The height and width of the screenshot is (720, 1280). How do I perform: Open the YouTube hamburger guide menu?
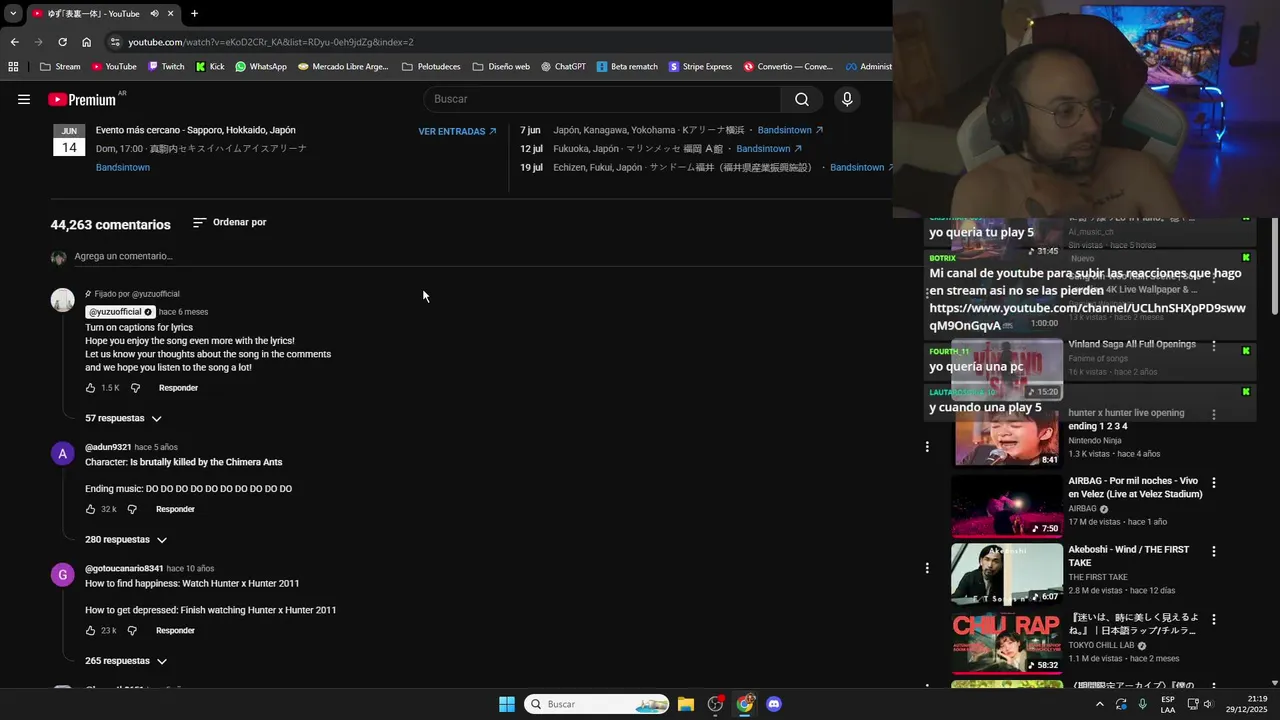pos(24,99)
